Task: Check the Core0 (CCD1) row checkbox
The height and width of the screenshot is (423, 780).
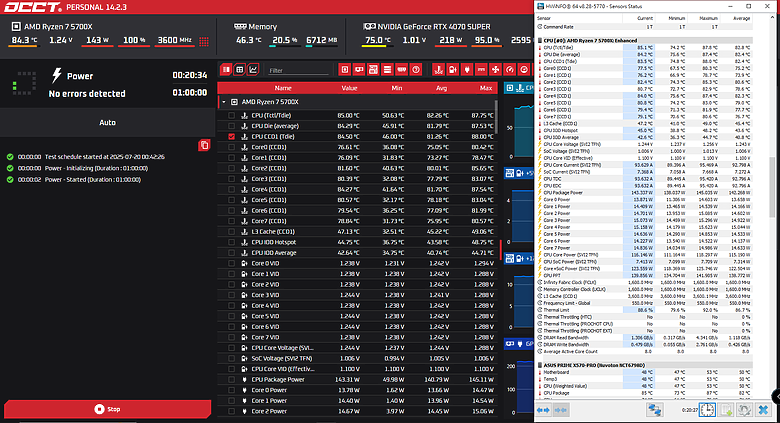Action: pos(231,147)
